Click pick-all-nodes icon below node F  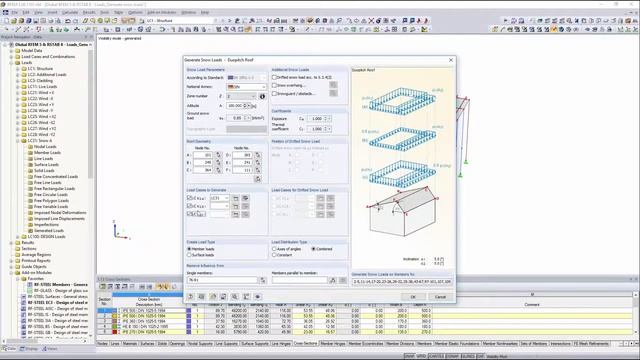click(258, 179)
